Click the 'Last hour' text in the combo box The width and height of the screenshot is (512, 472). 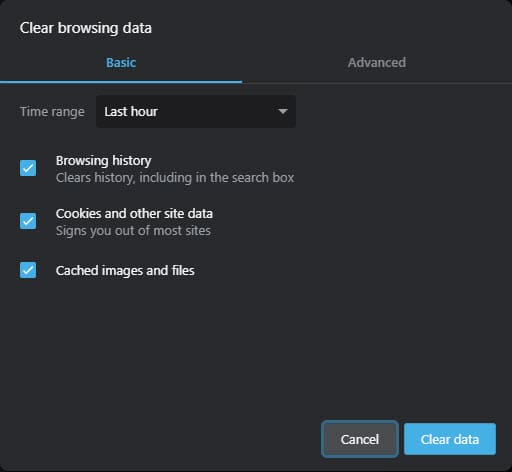(131, 111)
